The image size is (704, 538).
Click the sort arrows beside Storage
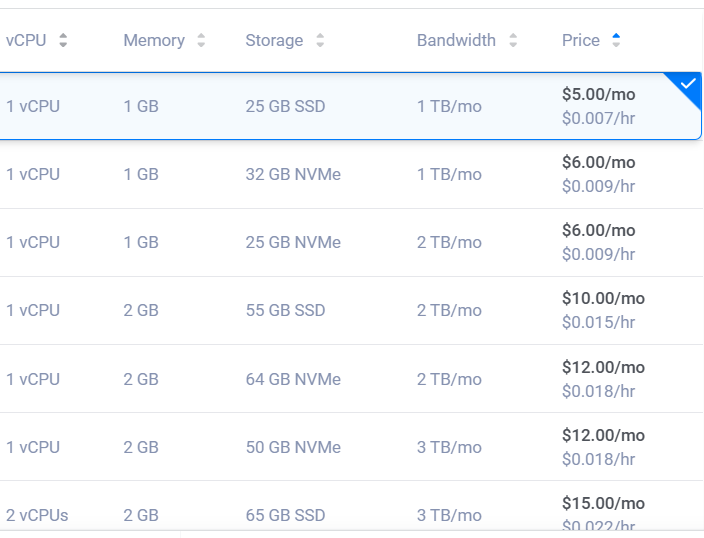point(320,41)
